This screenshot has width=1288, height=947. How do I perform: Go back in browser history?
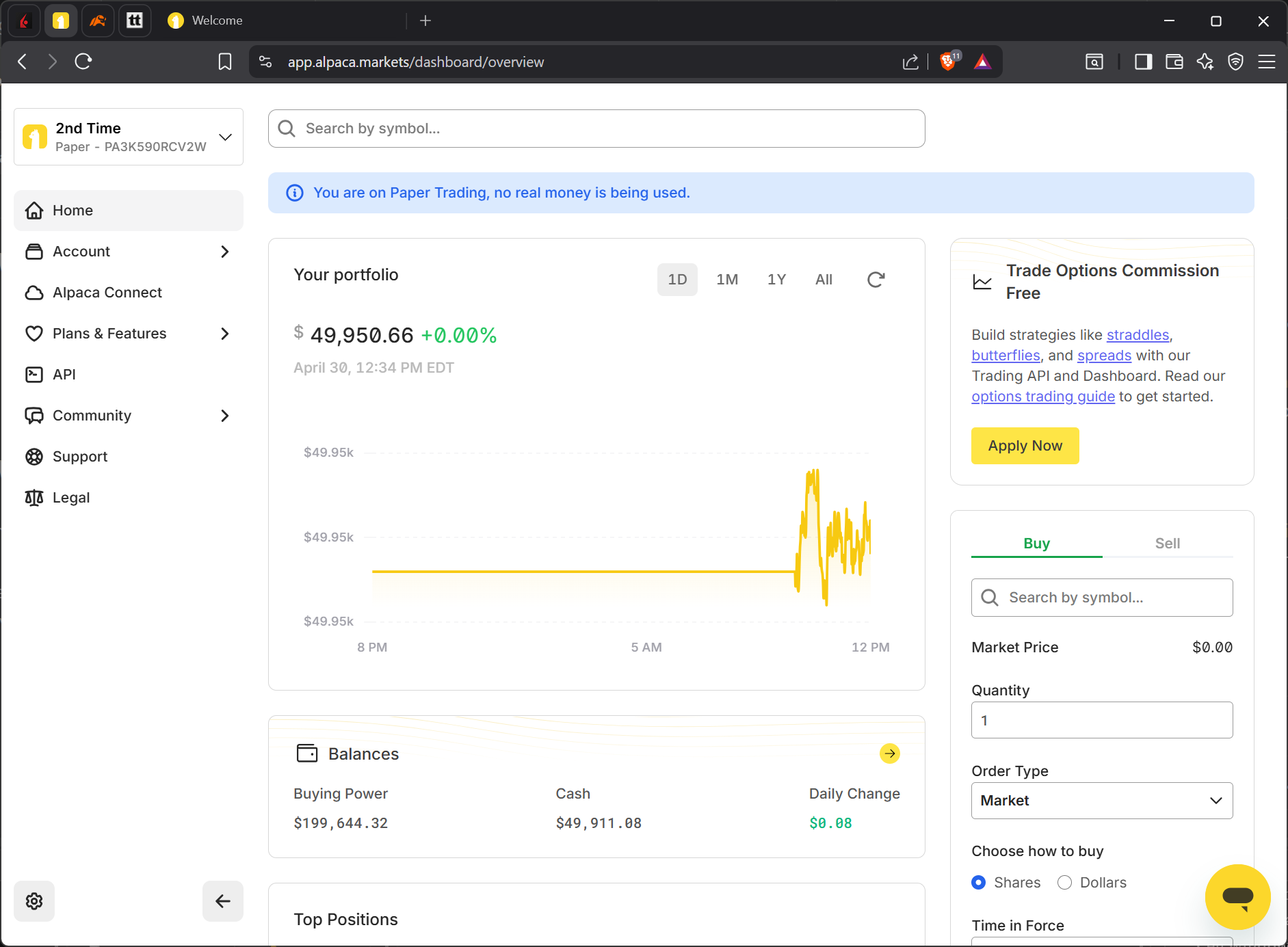pos(23,62)
